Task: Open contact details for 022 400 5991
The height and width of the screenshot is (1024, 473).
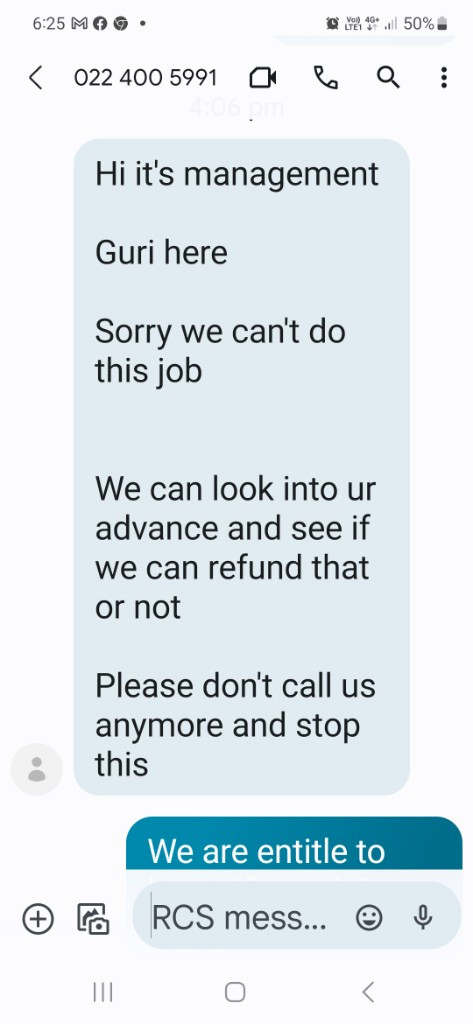Action: 145,78
